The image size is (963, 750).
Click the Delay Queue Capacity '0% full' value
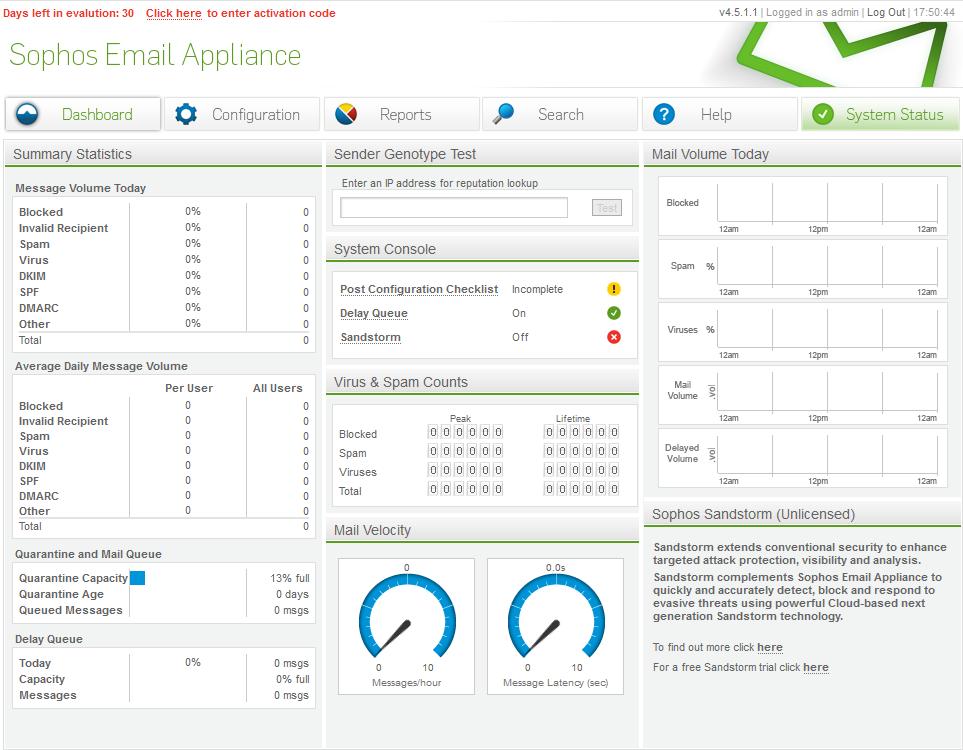pyautogui.click(x=292, y=679)
